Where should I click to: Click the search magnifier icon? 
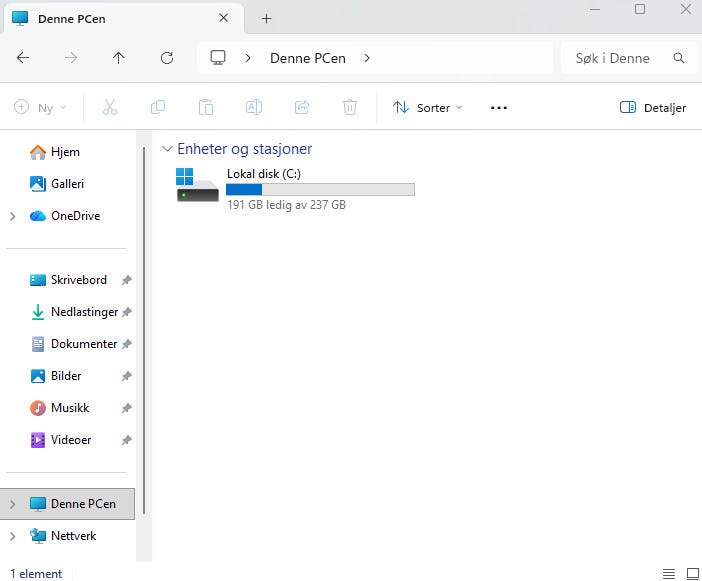pyautogui.click(x=679, y=58)
